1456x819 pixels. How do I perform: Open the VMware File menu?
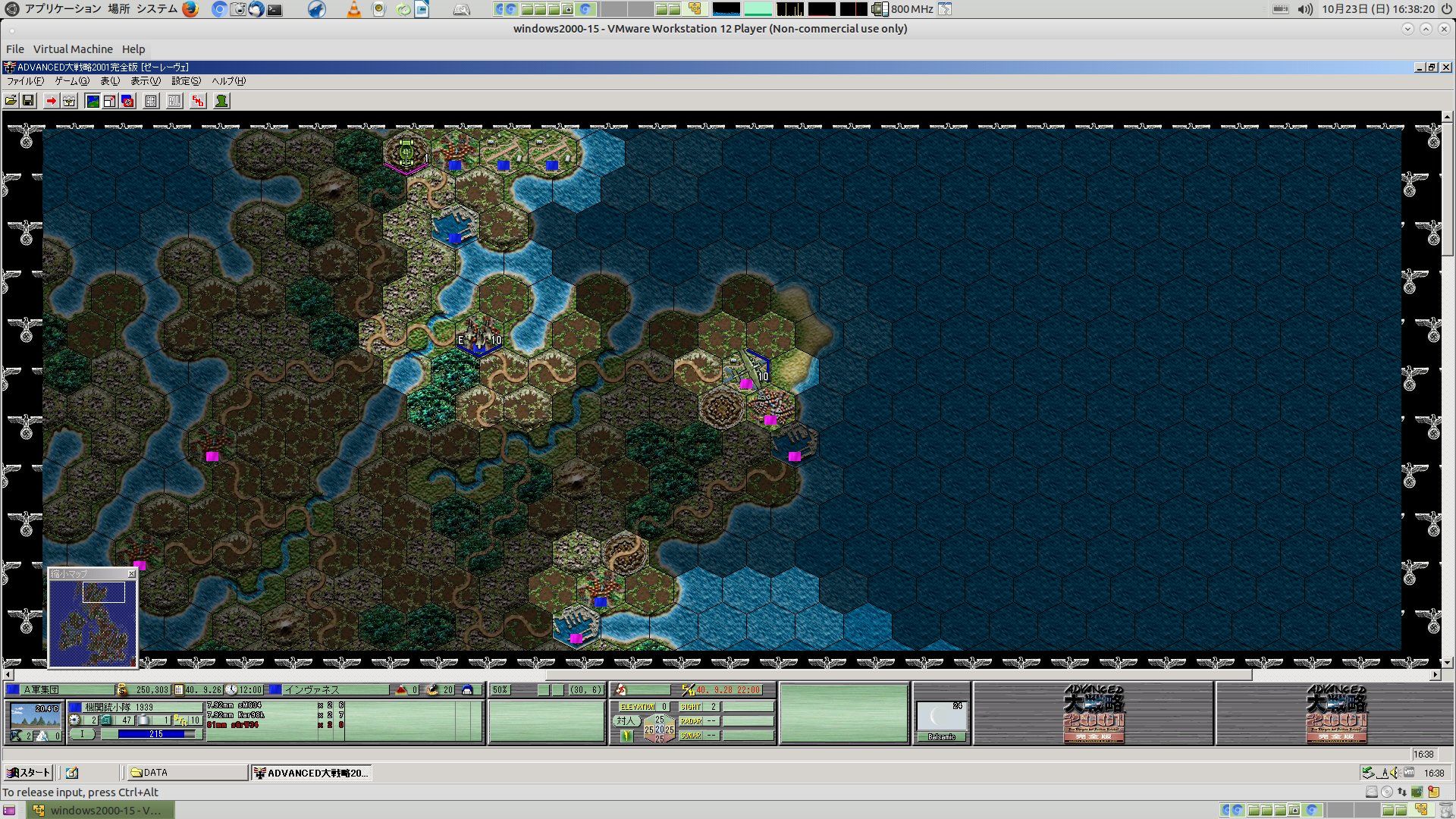pos(14,49)
